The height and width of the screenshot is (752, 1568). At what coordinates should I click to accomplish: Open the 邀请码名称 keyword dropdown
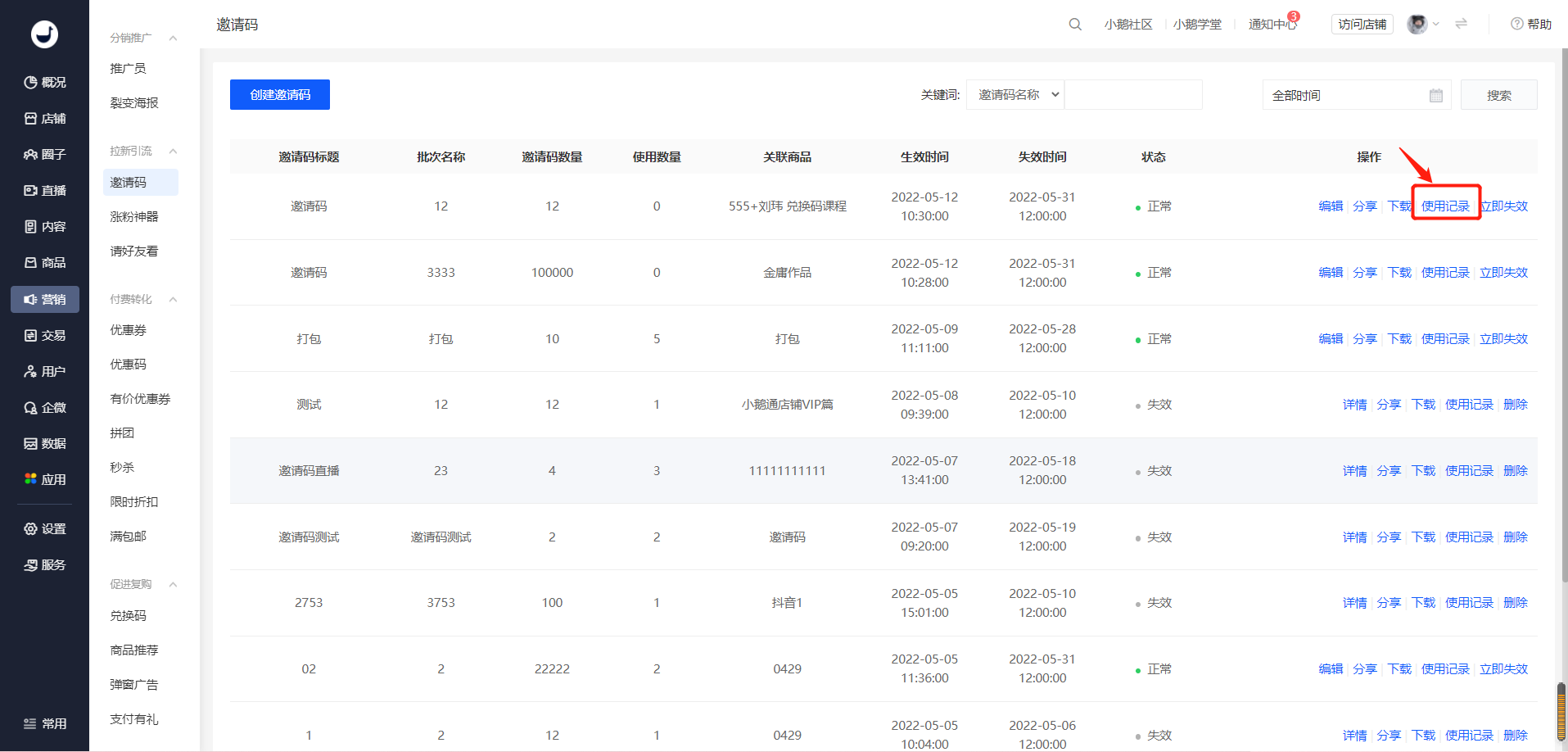[x=1015, y=94]
